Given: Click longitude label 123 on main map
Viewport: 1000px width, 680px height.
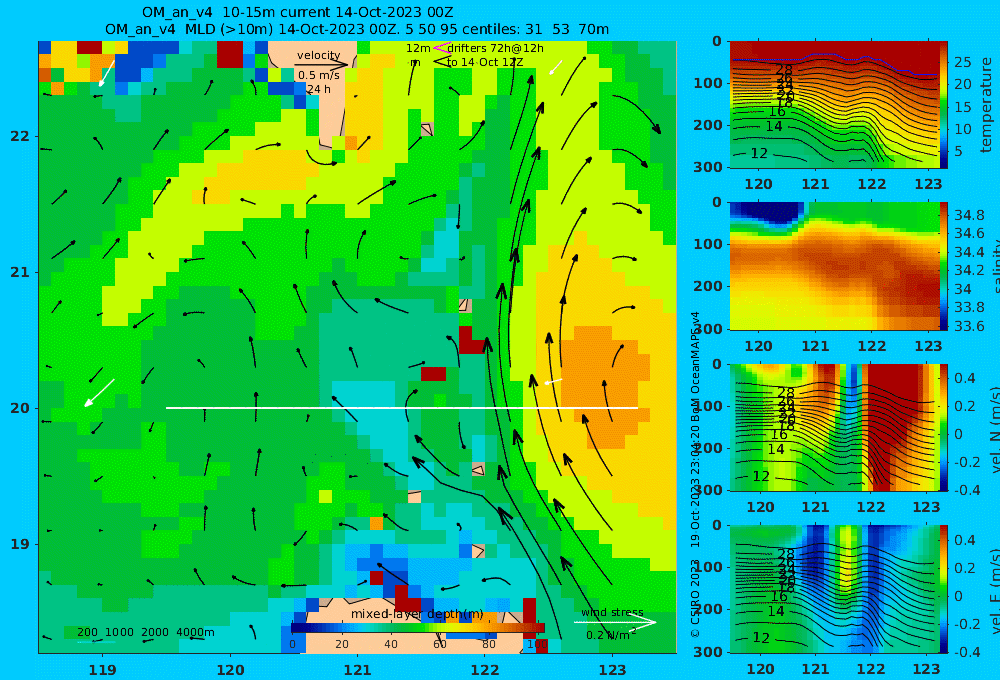Looking at the screenshot, I should 613,670.
